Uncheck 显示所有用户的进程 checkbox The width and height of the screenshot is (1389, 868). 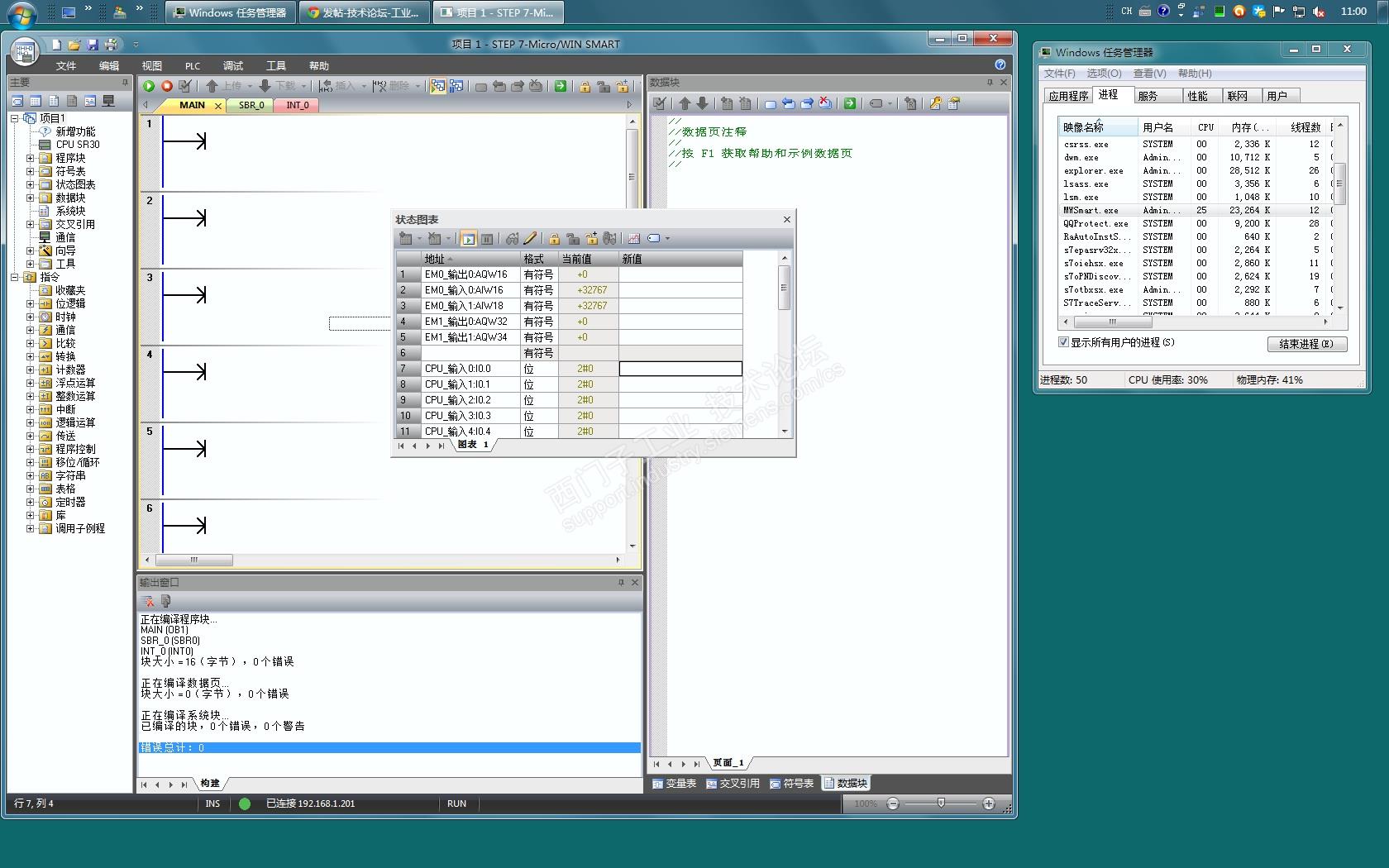pyautogui.click(x=1063, y=342)
